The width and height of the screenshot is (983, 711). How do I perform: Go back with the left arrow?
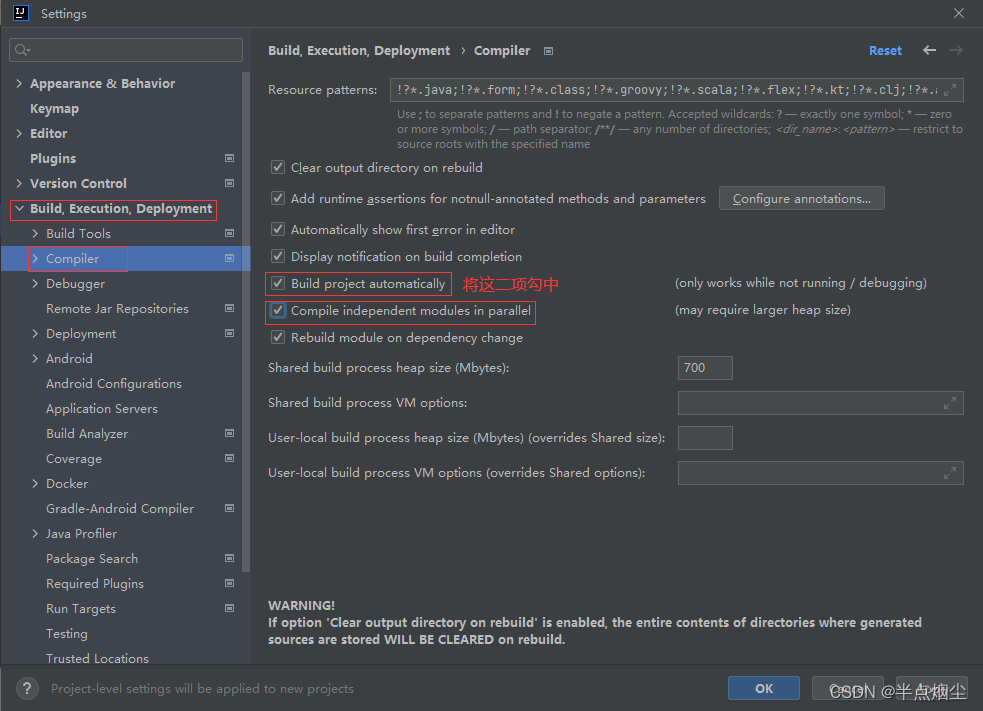[x=929, y=50]
